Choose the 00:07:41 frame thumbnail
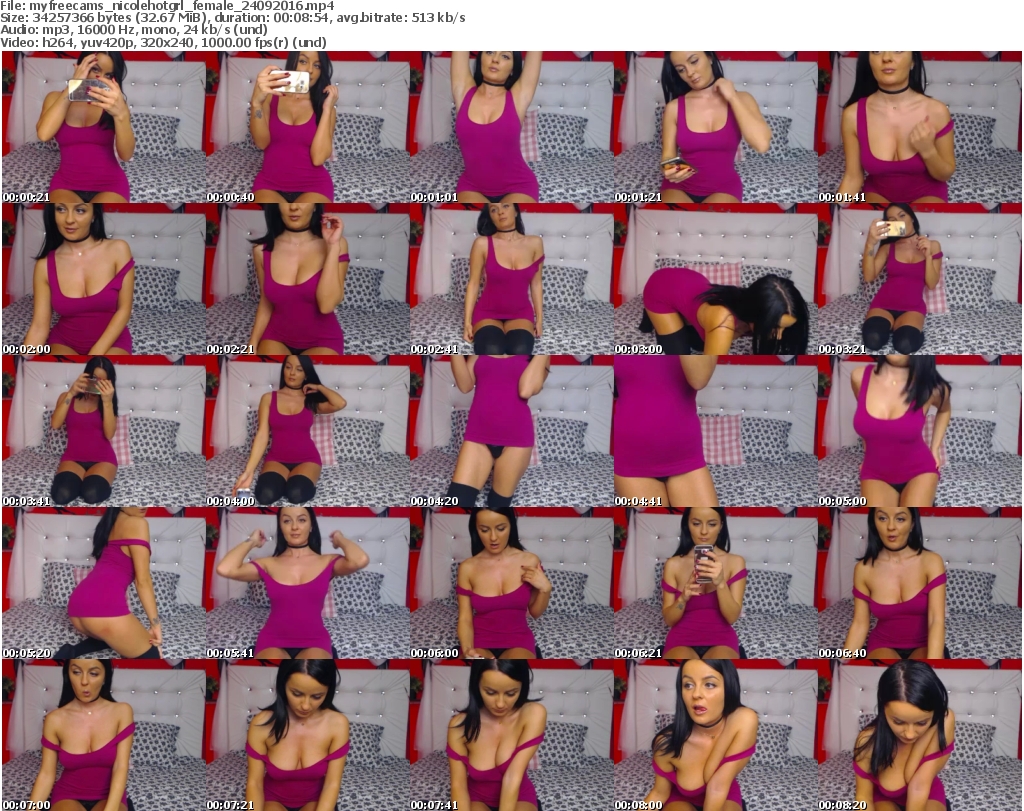The height and width of the screenshot is (811, 1024). (511, 735)
